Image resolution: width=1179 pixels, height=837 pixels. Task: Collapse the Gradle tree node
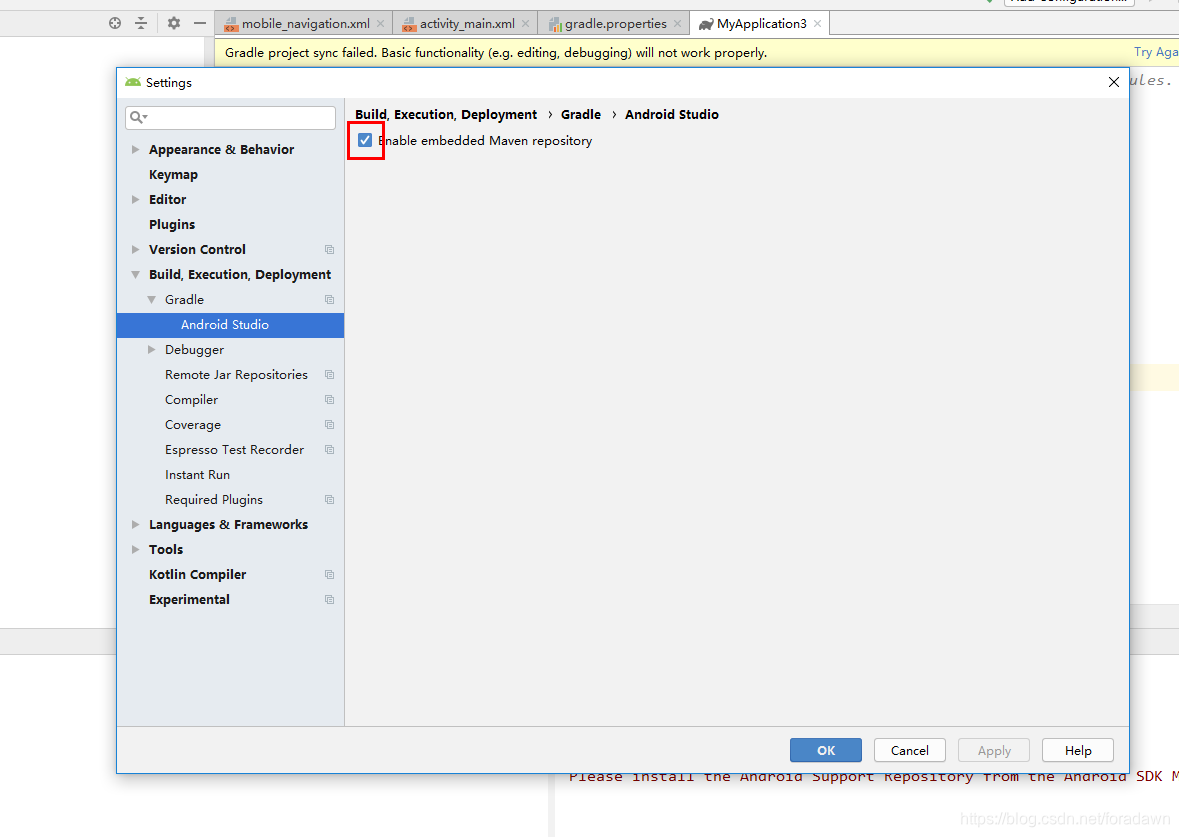pyautogui.click(x=151, y=299)
